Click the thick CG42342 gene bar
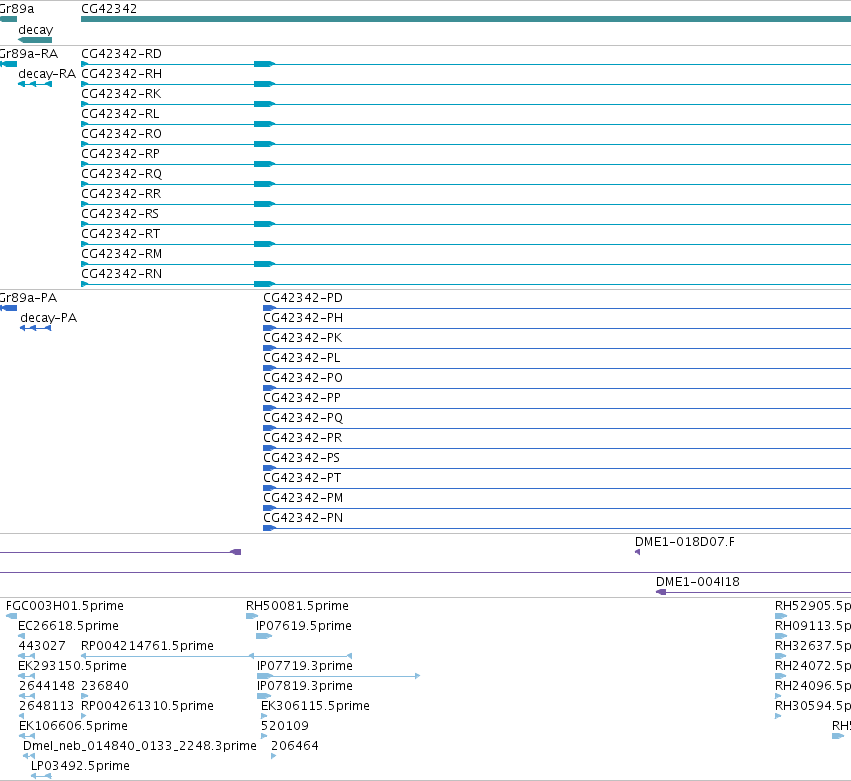This screenshot has height=781, width=851. (466, 19)
